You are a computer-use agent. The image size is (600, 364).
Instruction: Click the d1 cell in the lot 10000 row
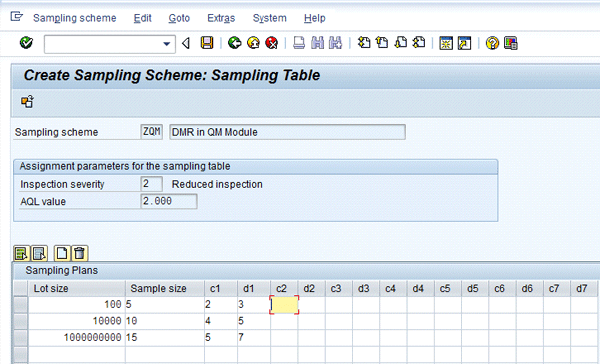(x=254, y=321)
